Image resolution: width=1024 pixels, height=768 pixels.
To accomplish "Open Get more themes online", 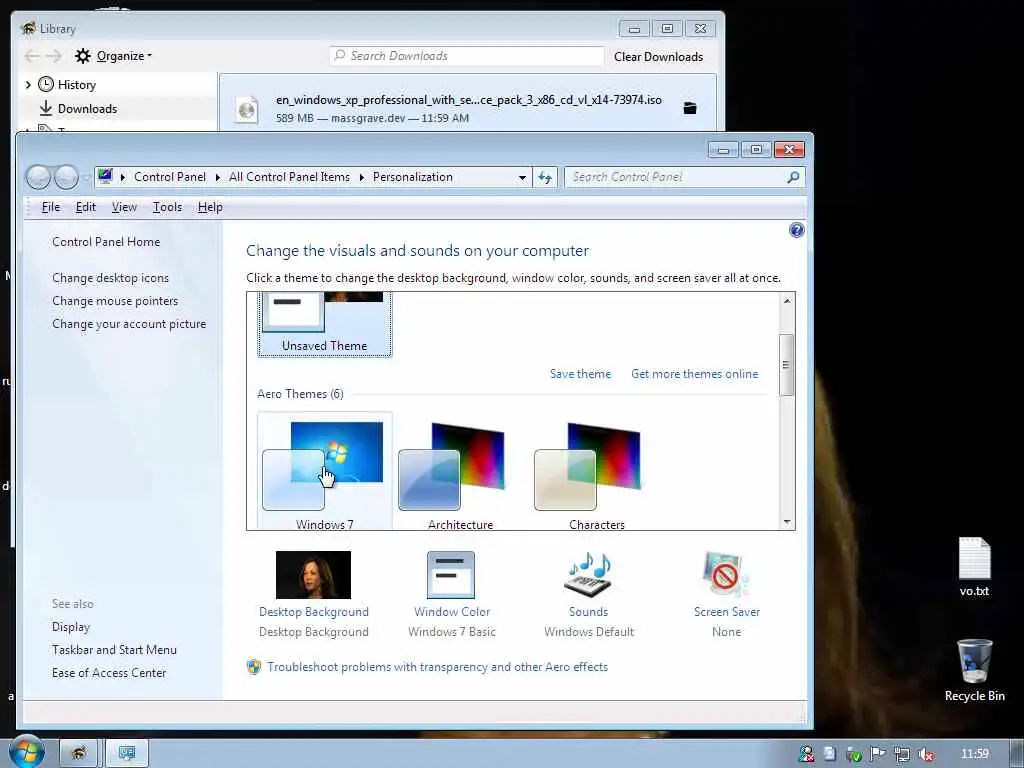I will pyautogui.click(x=694, y=374).
